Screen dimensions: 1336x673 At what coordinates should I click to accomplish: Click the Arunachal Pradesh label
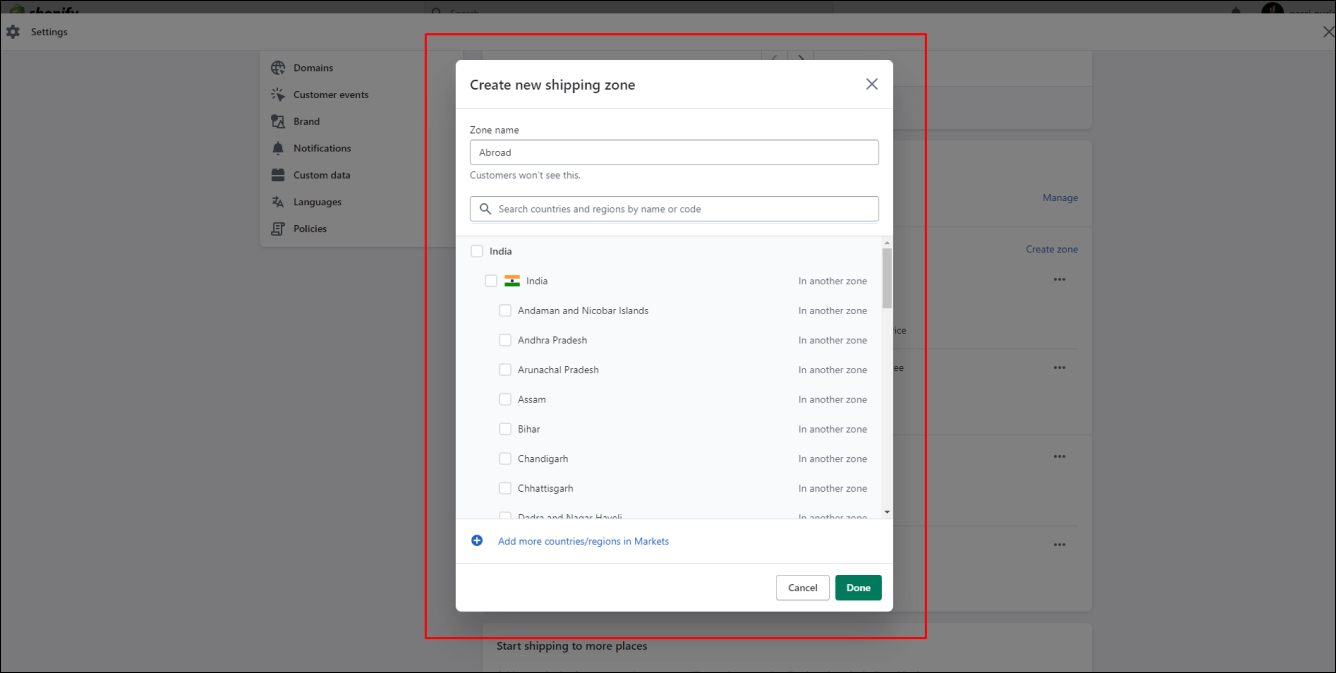click(x=558, y=370)
